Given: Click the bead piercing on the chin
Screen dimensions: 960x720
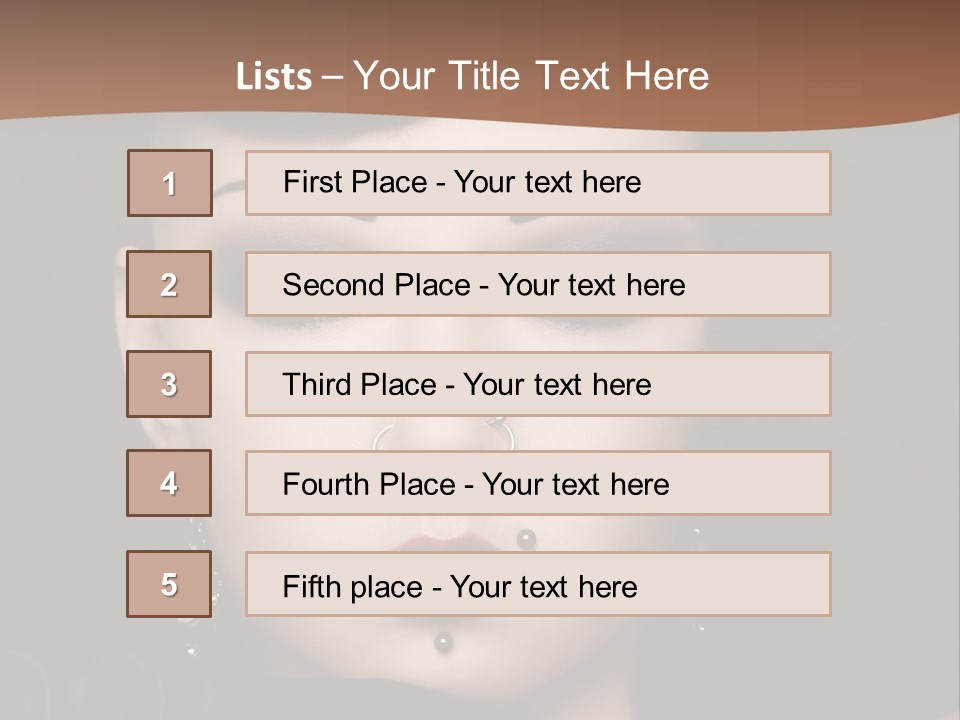Looking at the screenshot, I should pyautogui.click(x=443, y=643).
